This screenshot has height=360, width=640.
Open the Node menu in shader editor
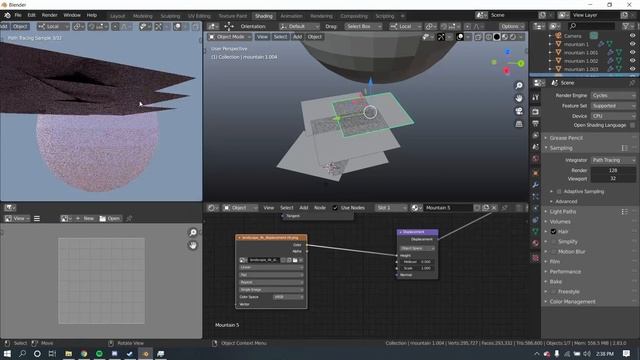[x=320, y=208]
